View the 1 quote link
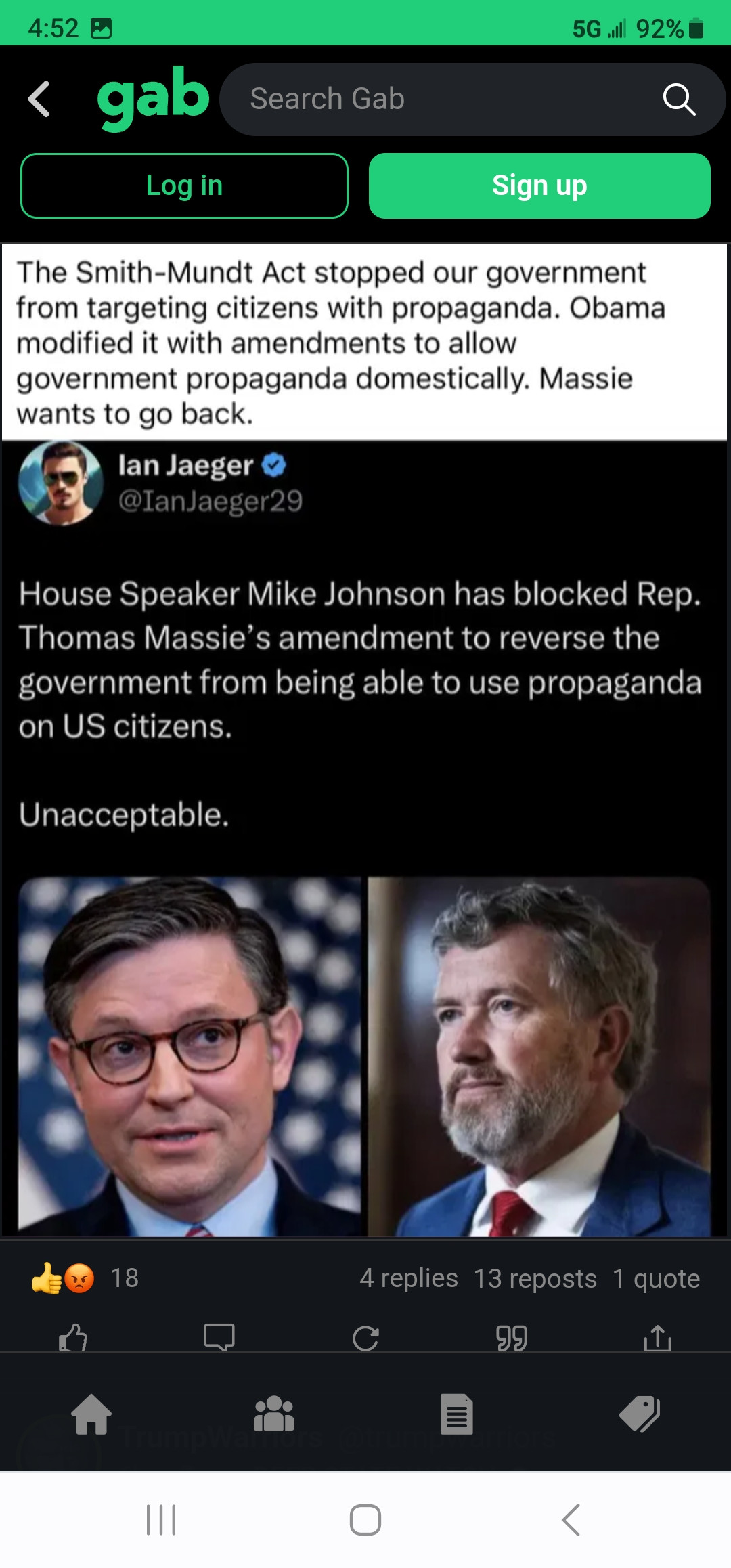 pyautogui.click(x=657, y=1278)
